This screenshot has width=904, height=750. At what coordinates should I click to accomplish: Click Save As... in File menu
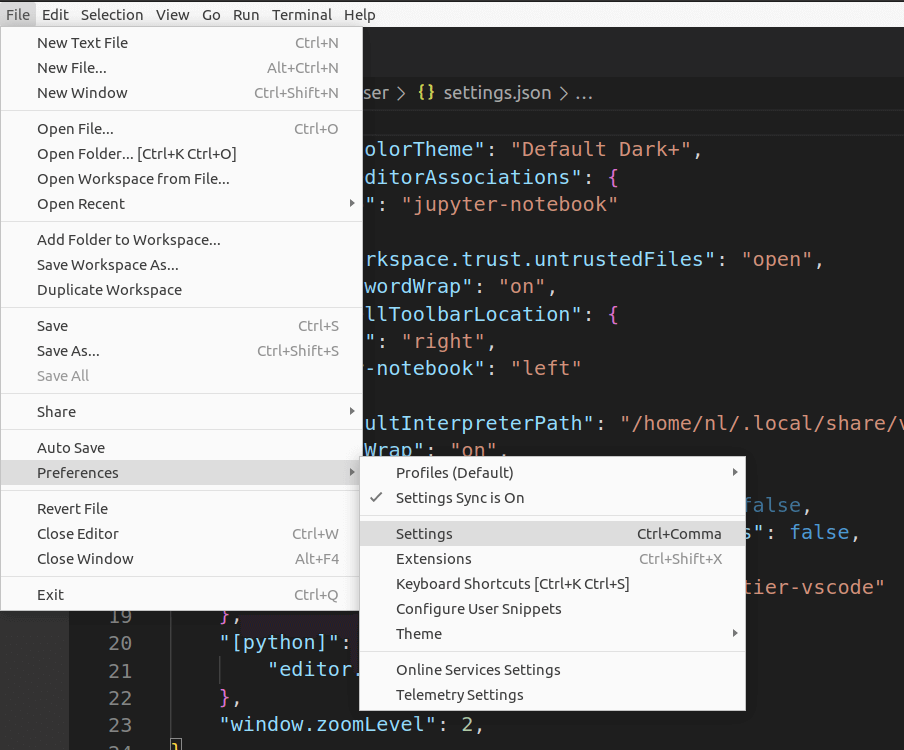point(182,351)
